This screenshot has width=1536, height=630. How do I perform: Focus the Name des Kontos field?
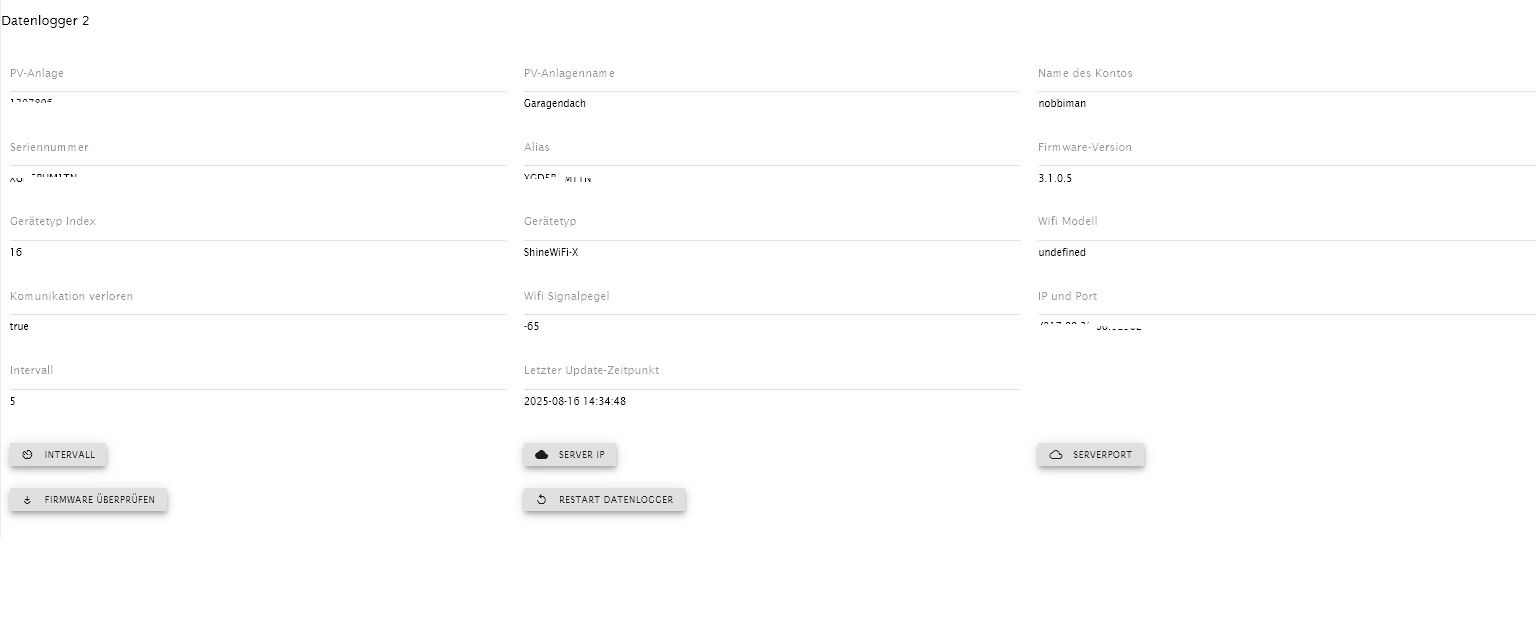(1285, 103)
